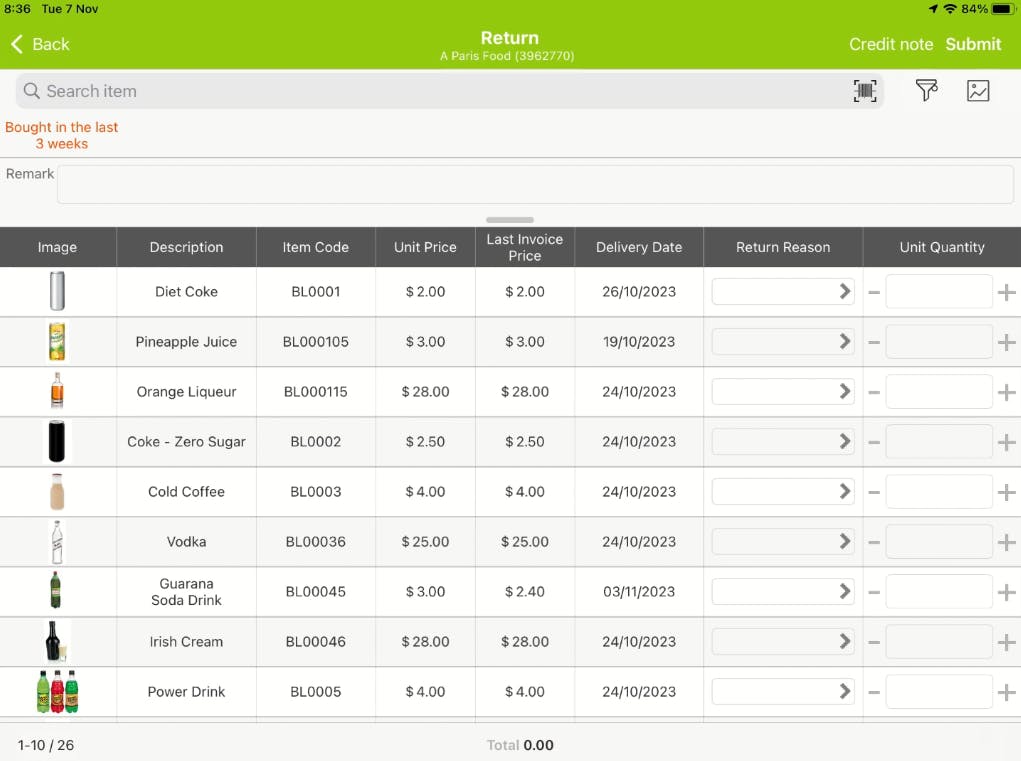Sort by the Unit Price column header

click(x=425, y=247)
